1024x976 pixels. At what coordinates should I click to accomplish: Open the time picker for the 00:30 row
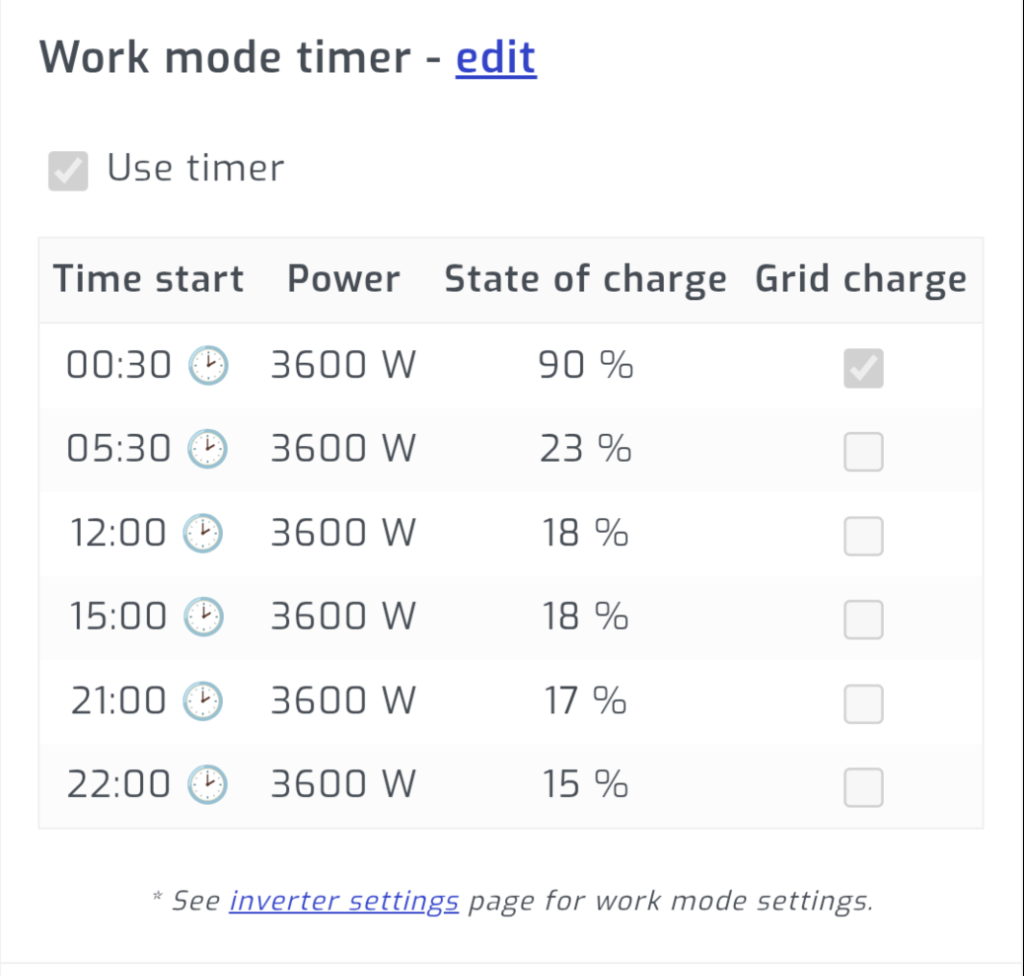(207, 365)
